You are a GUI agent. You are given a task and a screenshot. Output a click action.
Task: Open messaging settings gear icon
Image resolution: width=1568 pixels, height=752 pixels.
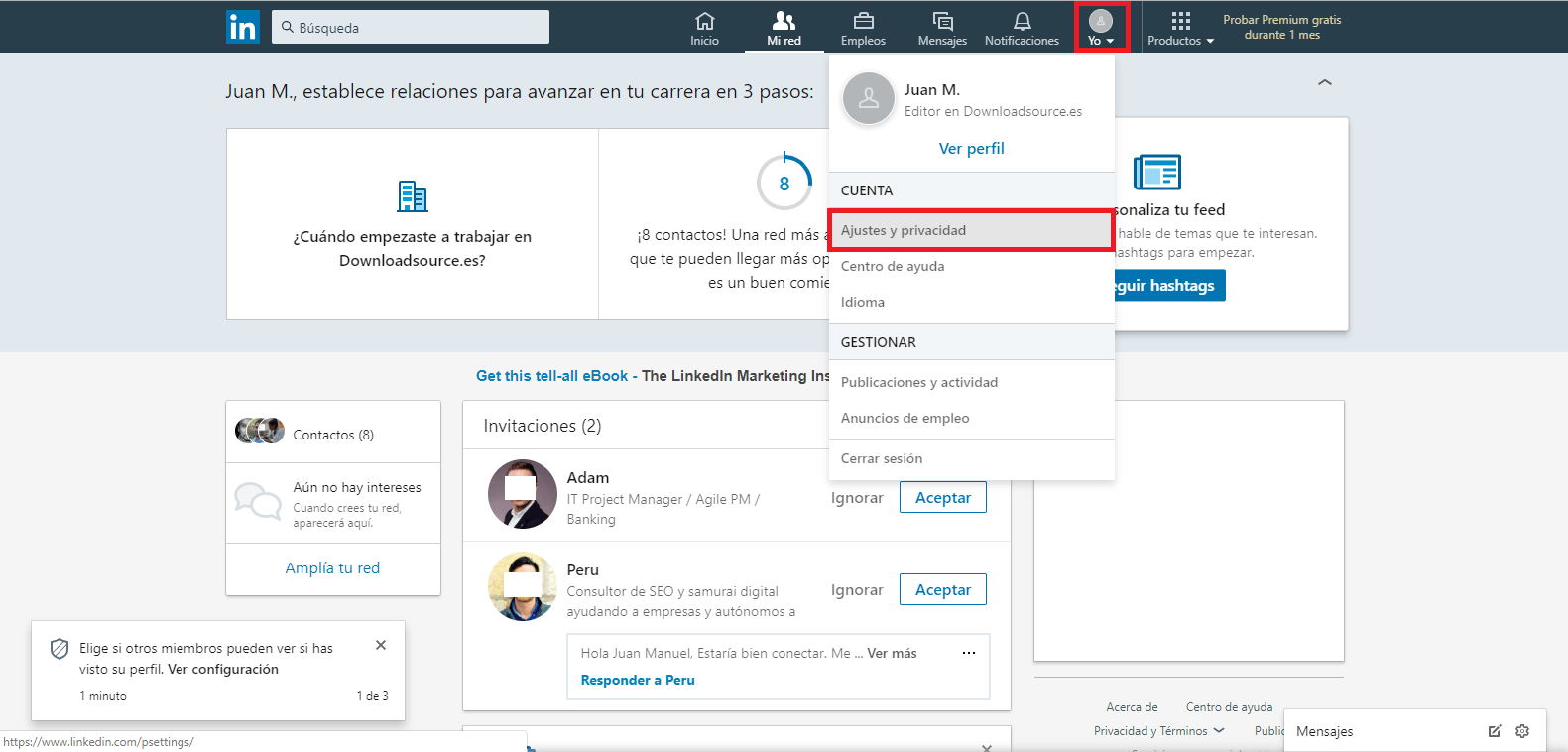click(1522, 731)
